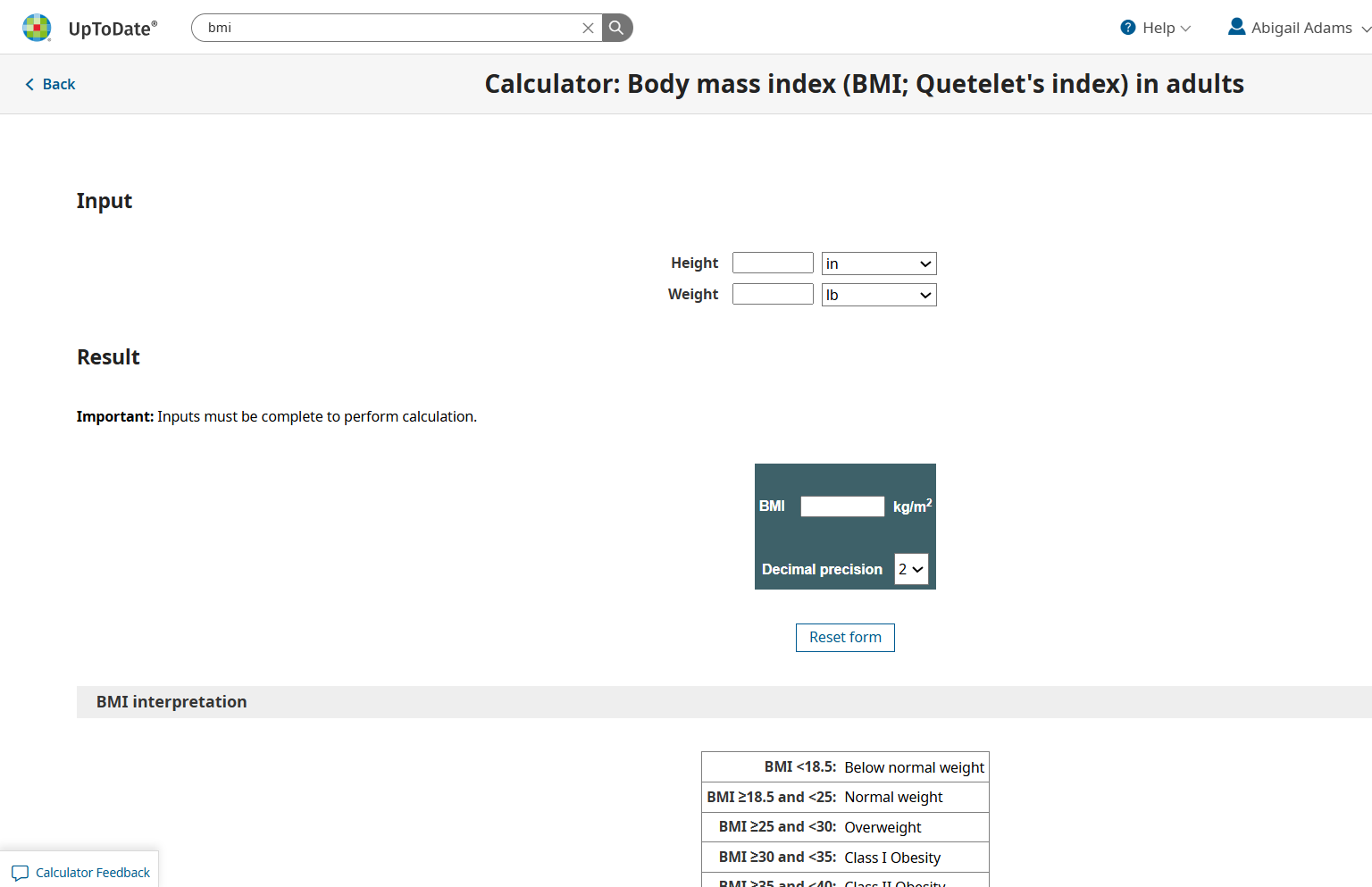Click the Calculator Feedback speech bubble icon

click(x=20, y=873)
